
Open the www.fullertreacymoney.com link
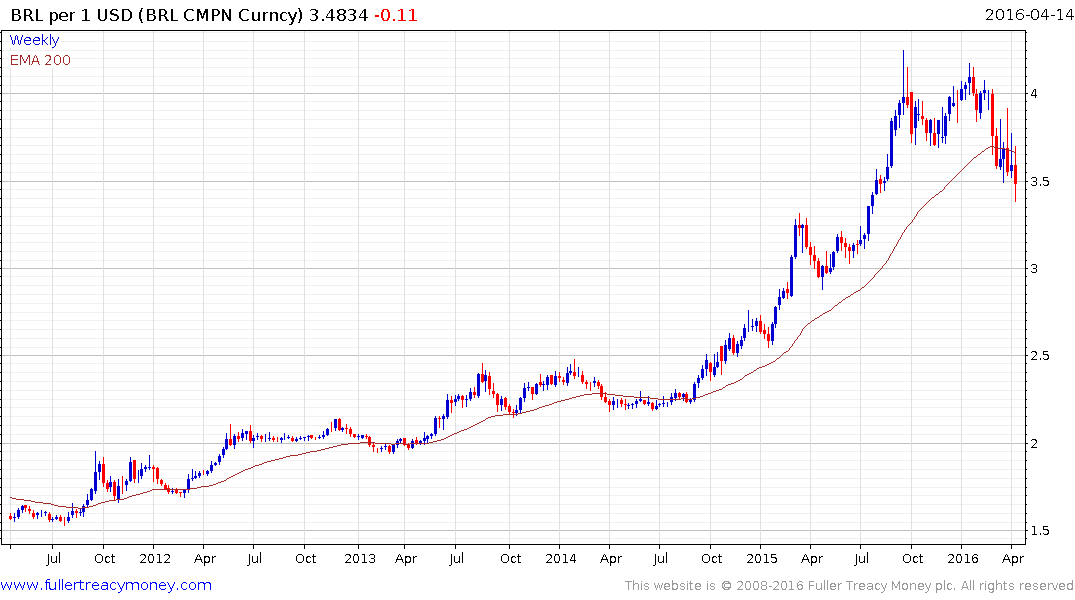pyautogui.click(x=106, y=585)
